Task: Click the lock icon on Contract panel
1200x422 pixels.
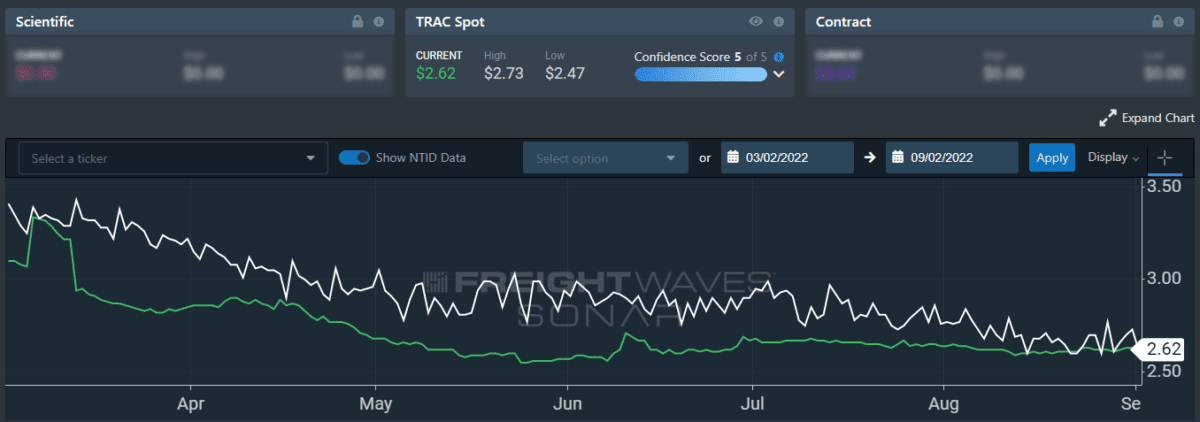Action: pos(1158,21)
